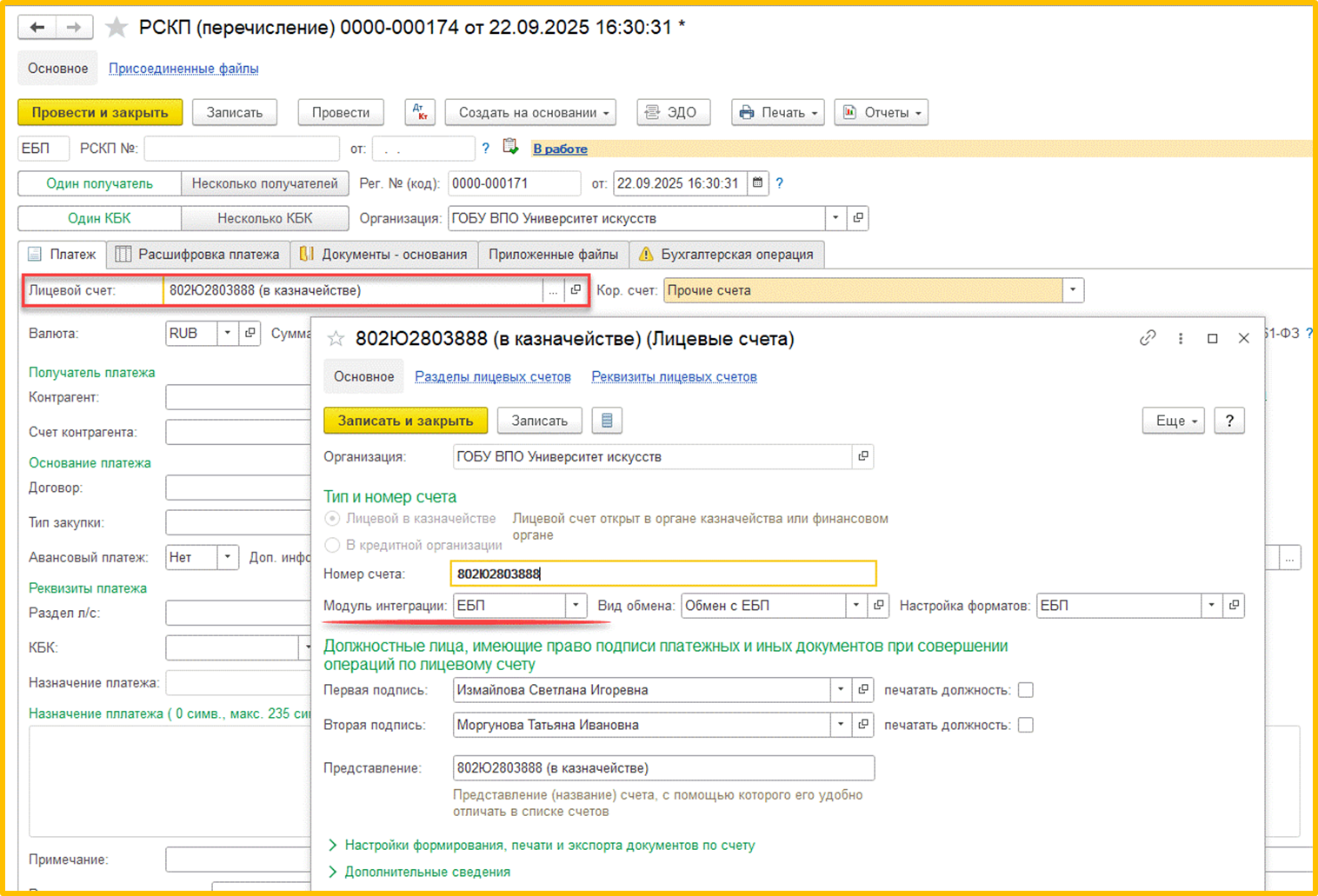Open the help question mark next to the registration date
This screenshot has width=1318, height=896.
click(780, 183)
